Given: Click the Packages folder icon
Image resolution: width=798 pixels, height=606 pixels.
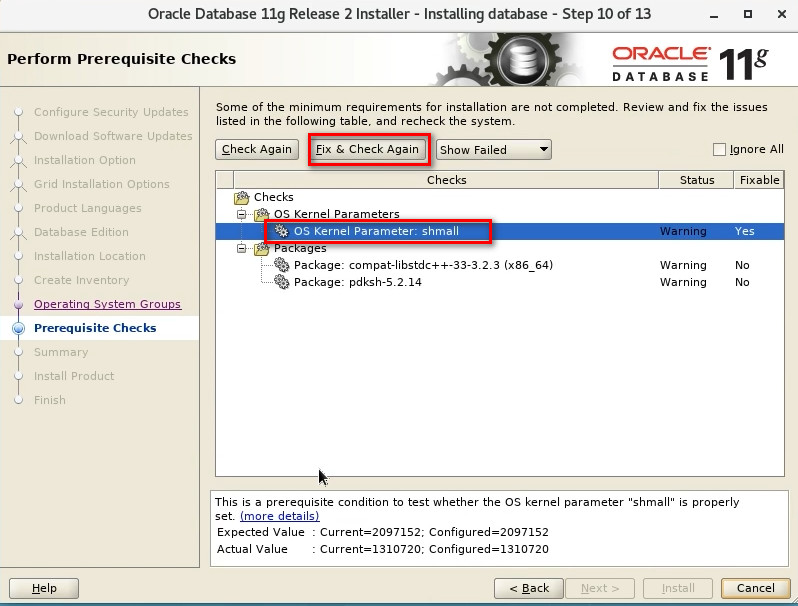Looking at the screenshot, I should [262, 248].
